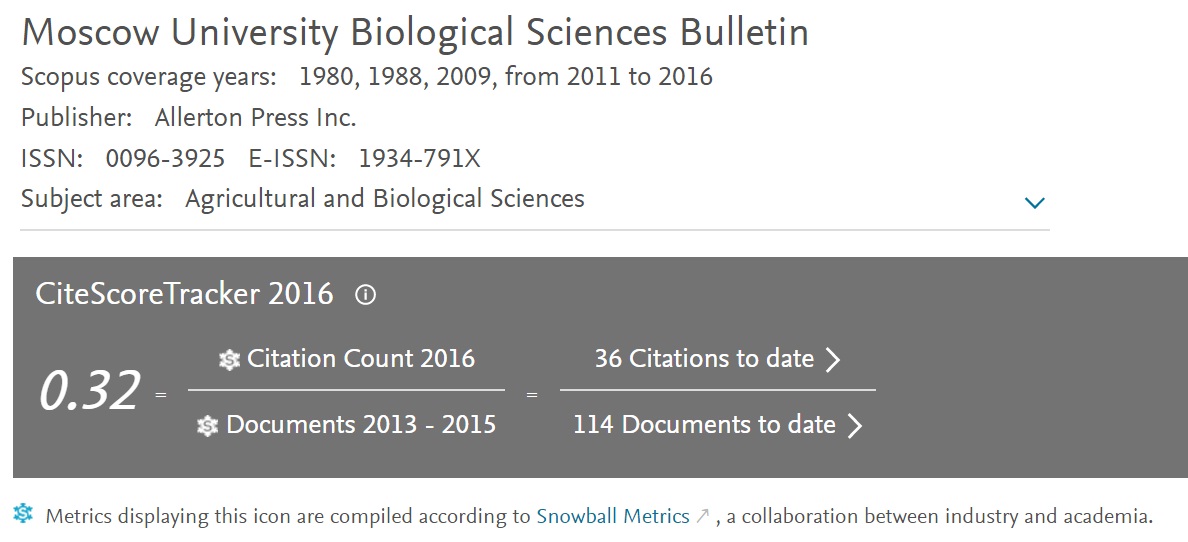View the 36 Citations to date
Screen dimensions: 1188x542
point(704,359)
